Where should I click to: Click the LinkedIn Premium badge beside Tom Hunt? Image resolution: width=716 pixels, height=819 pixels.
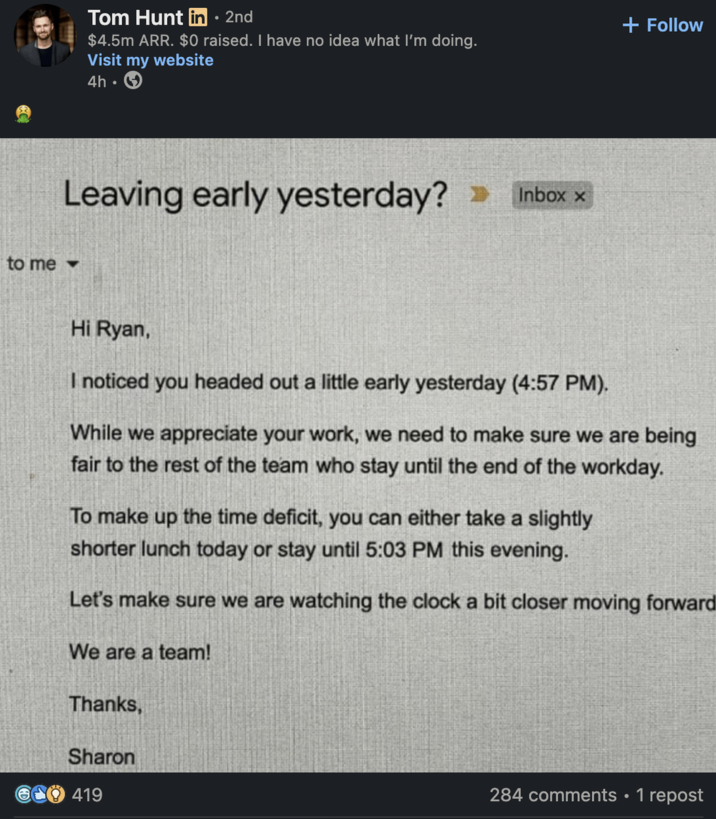198,18
